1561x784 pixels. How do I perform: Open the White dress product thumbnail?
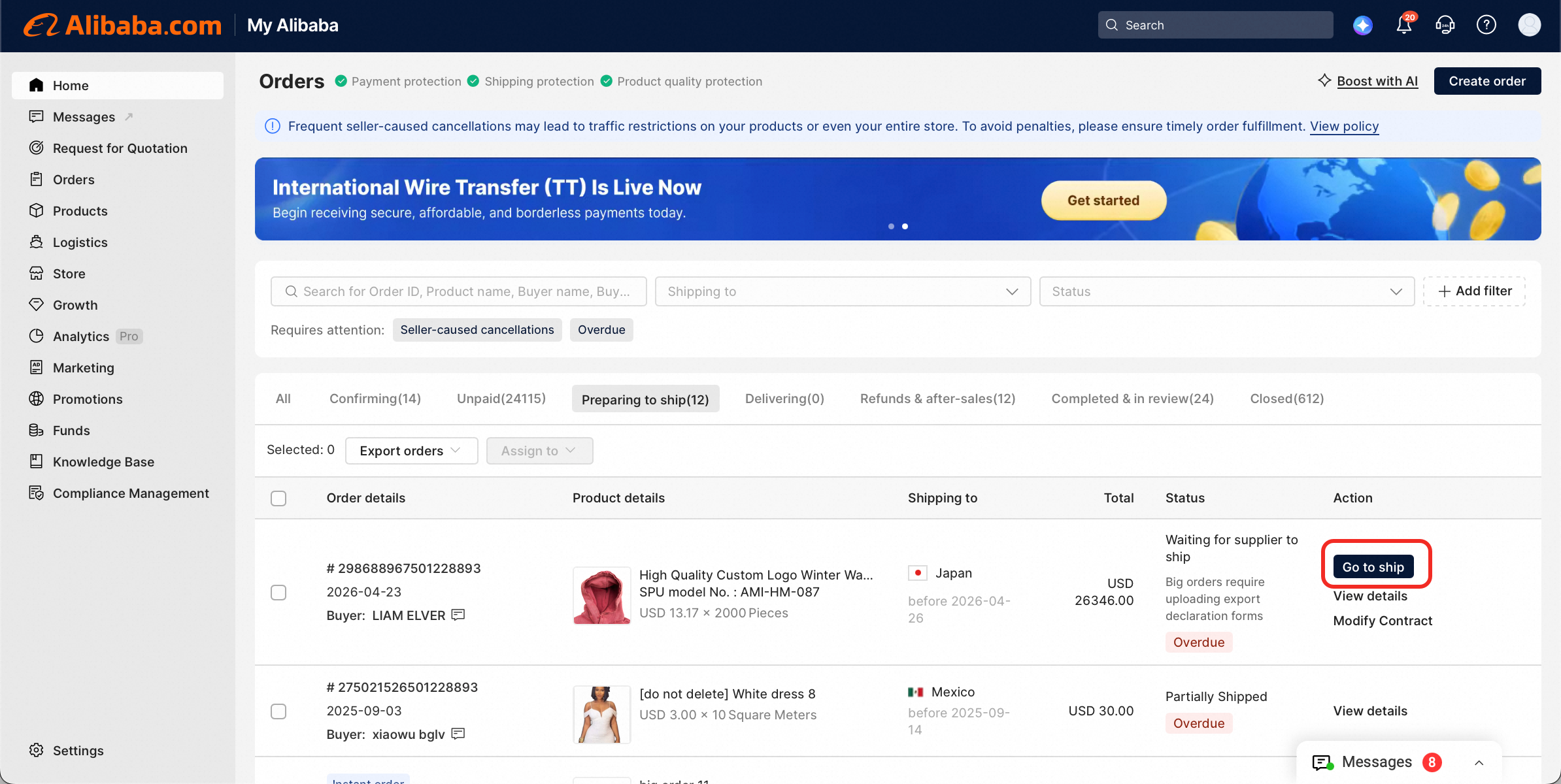(602, 715)
